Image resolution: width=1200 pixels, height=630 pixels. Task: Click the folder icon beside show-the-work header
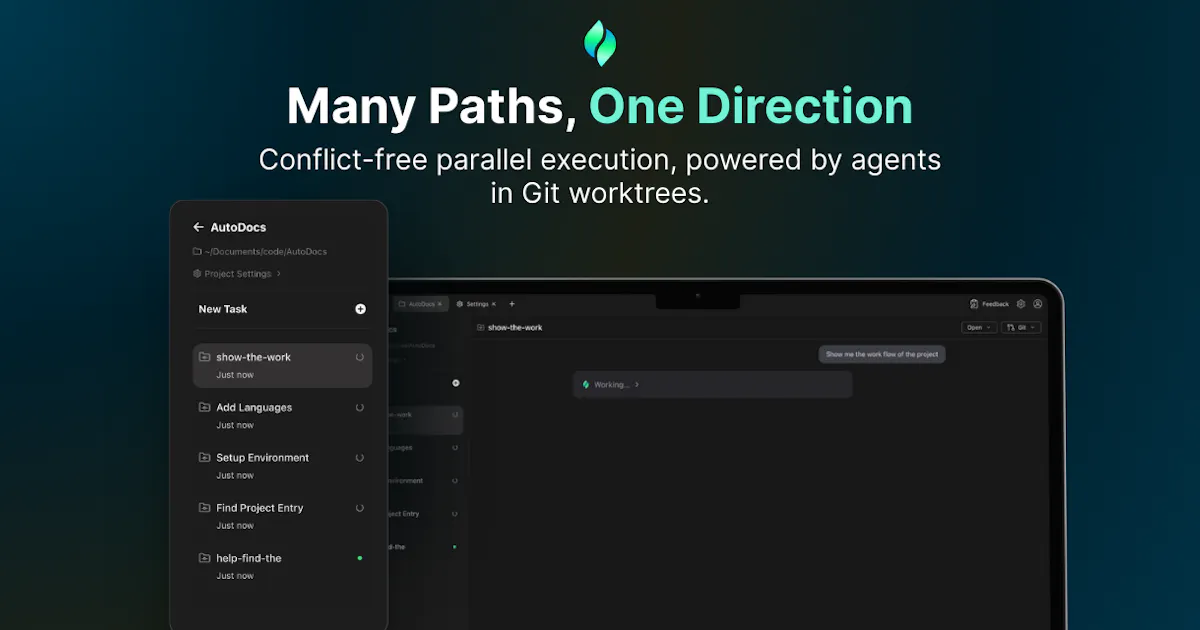coord(480,327)
